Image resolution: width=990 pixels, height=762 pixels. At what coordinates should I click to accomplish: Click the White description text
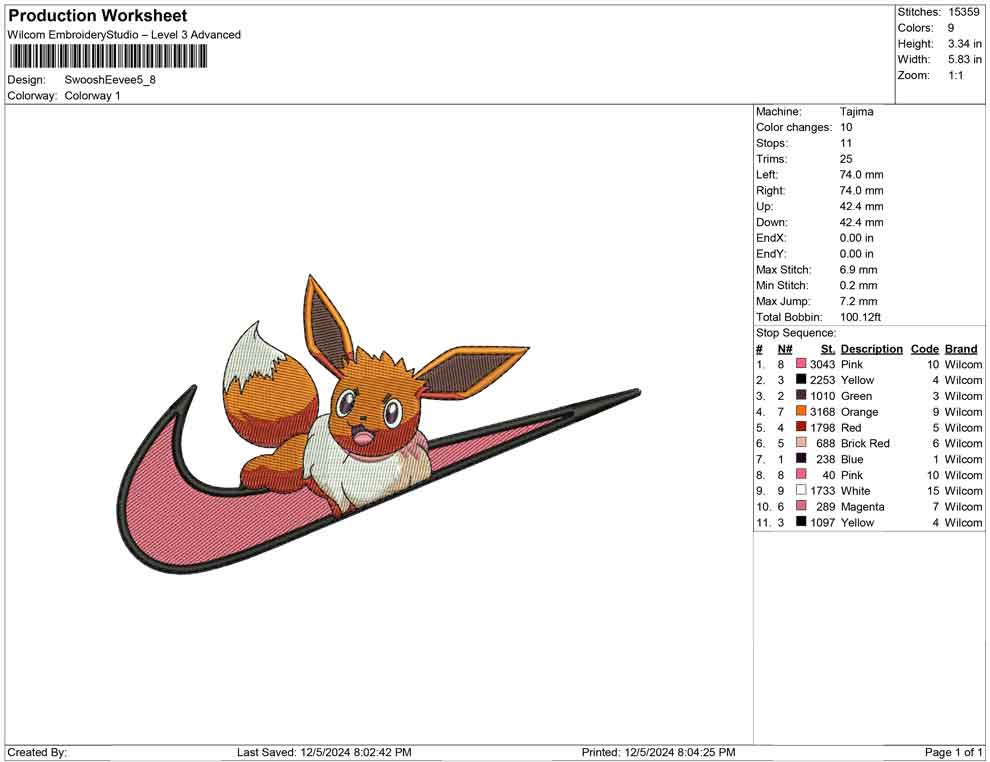coord(856,491)
